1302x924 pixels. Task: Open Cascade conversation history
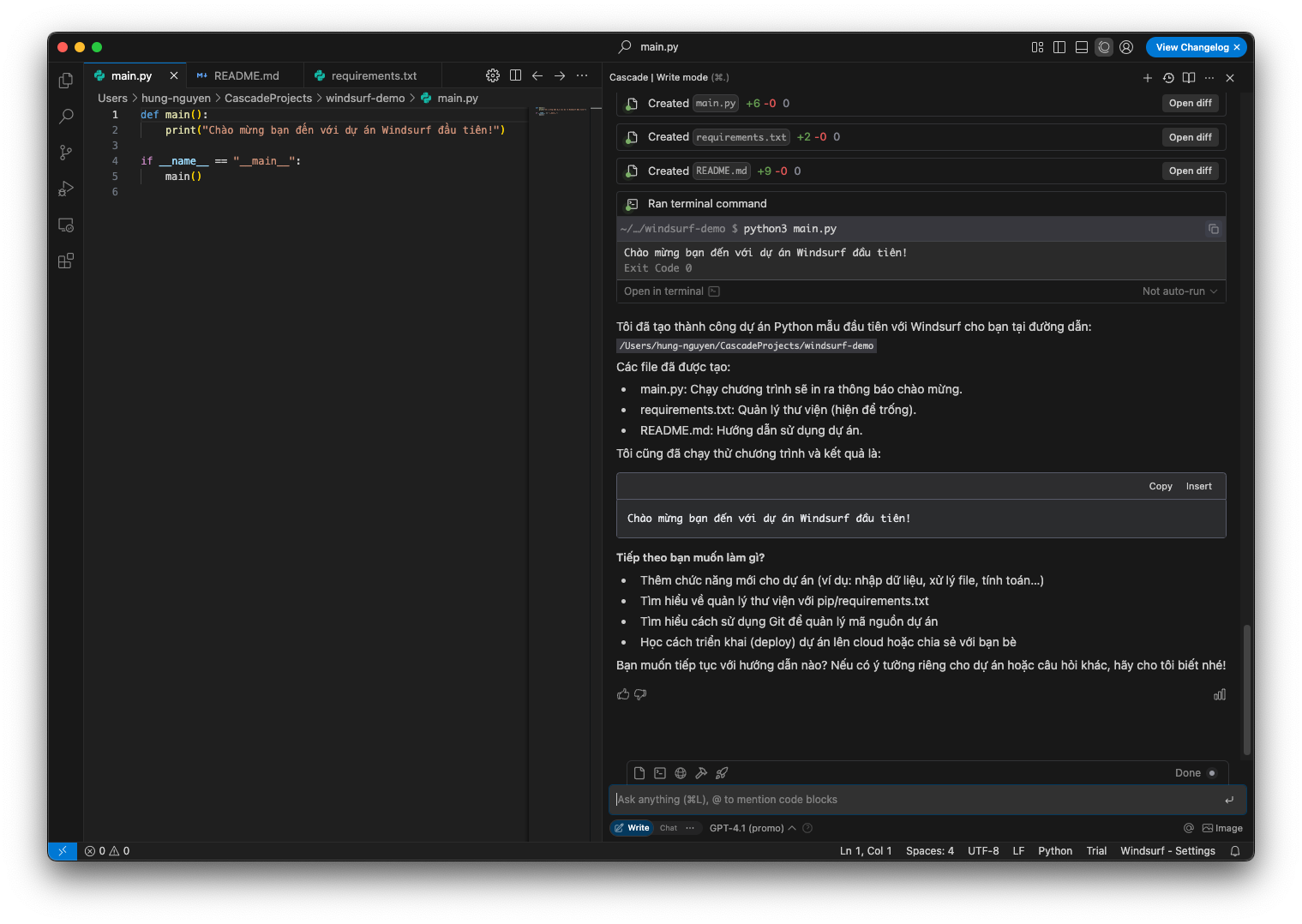[1168, 78]
